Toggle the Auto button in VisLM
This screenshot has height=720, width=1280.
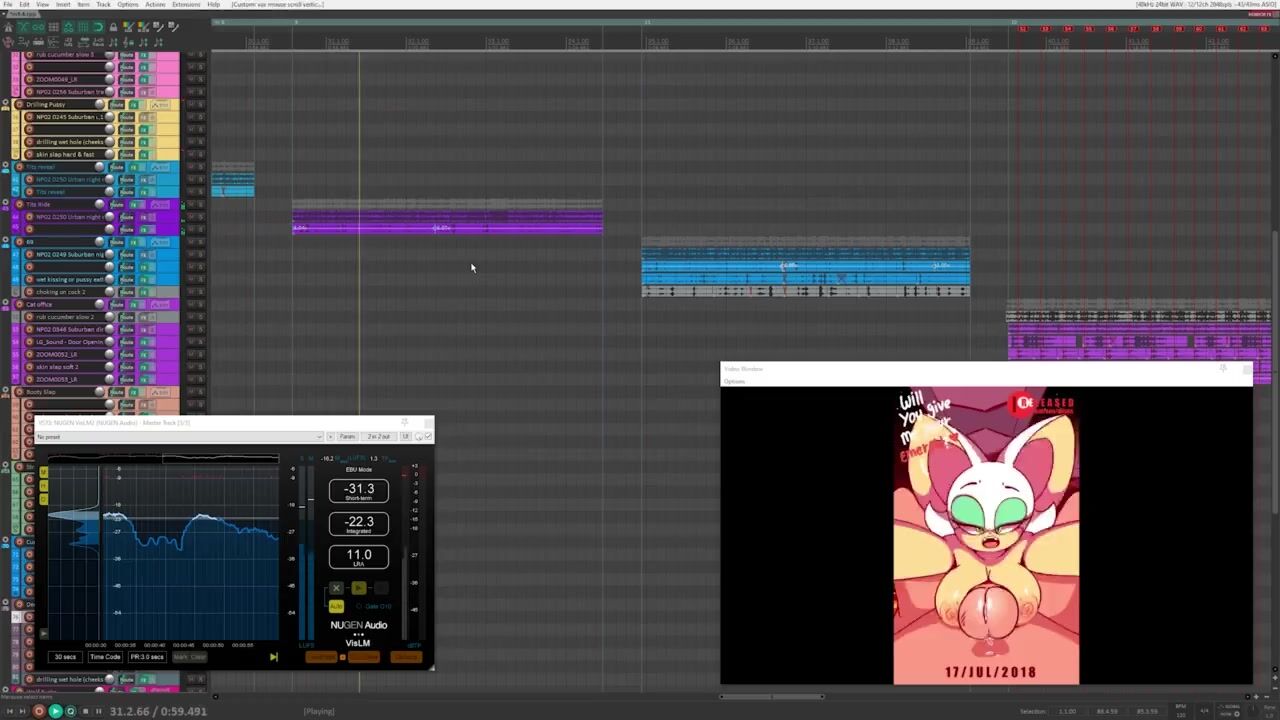(336, 606)
